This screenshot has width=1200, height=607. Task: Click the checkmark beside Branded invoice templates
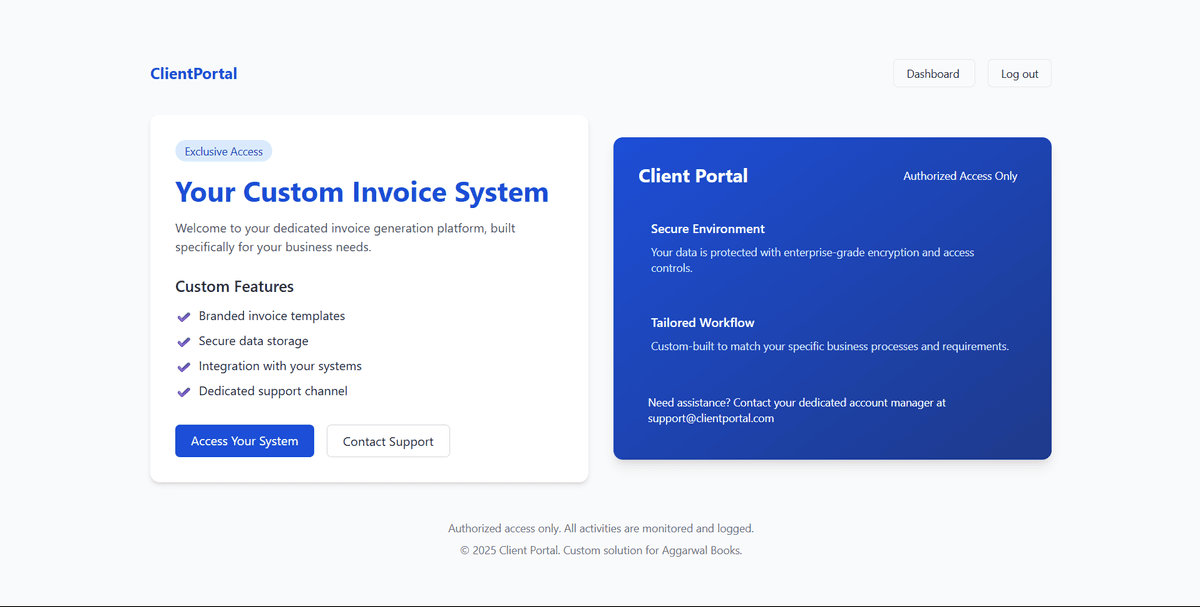pos(184,317)
